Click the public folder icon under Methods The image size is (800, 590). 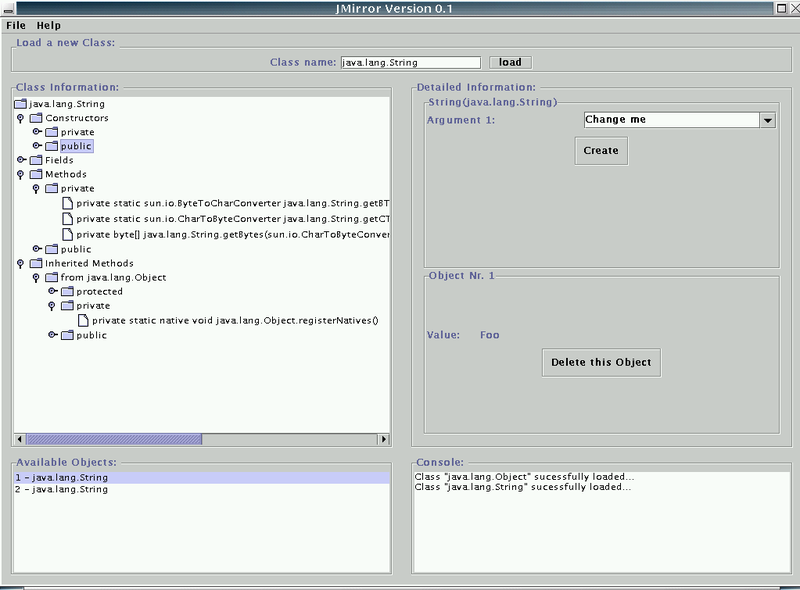coord(52,249)
